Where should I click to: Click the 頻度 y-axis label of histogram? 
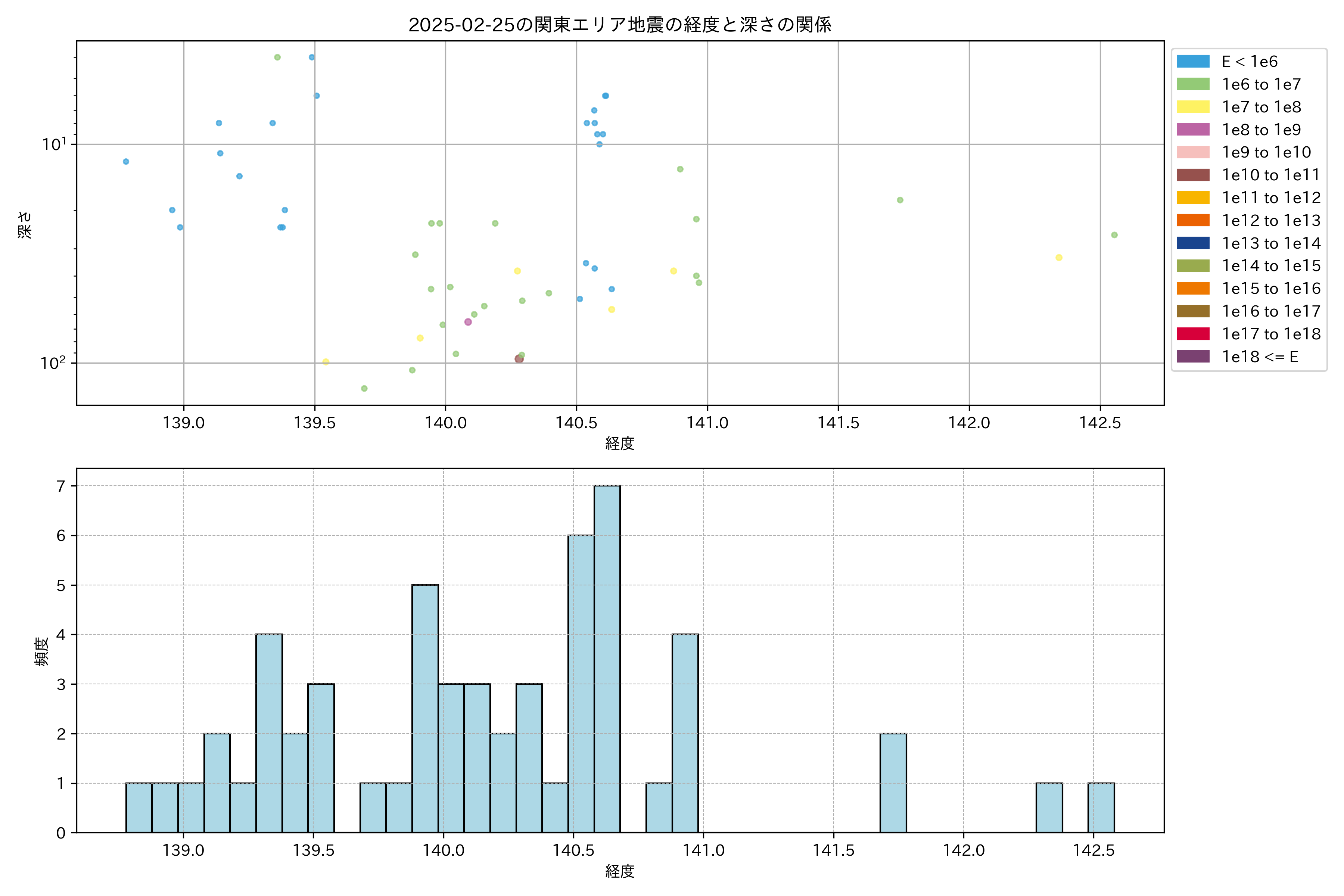pos(41,651)
